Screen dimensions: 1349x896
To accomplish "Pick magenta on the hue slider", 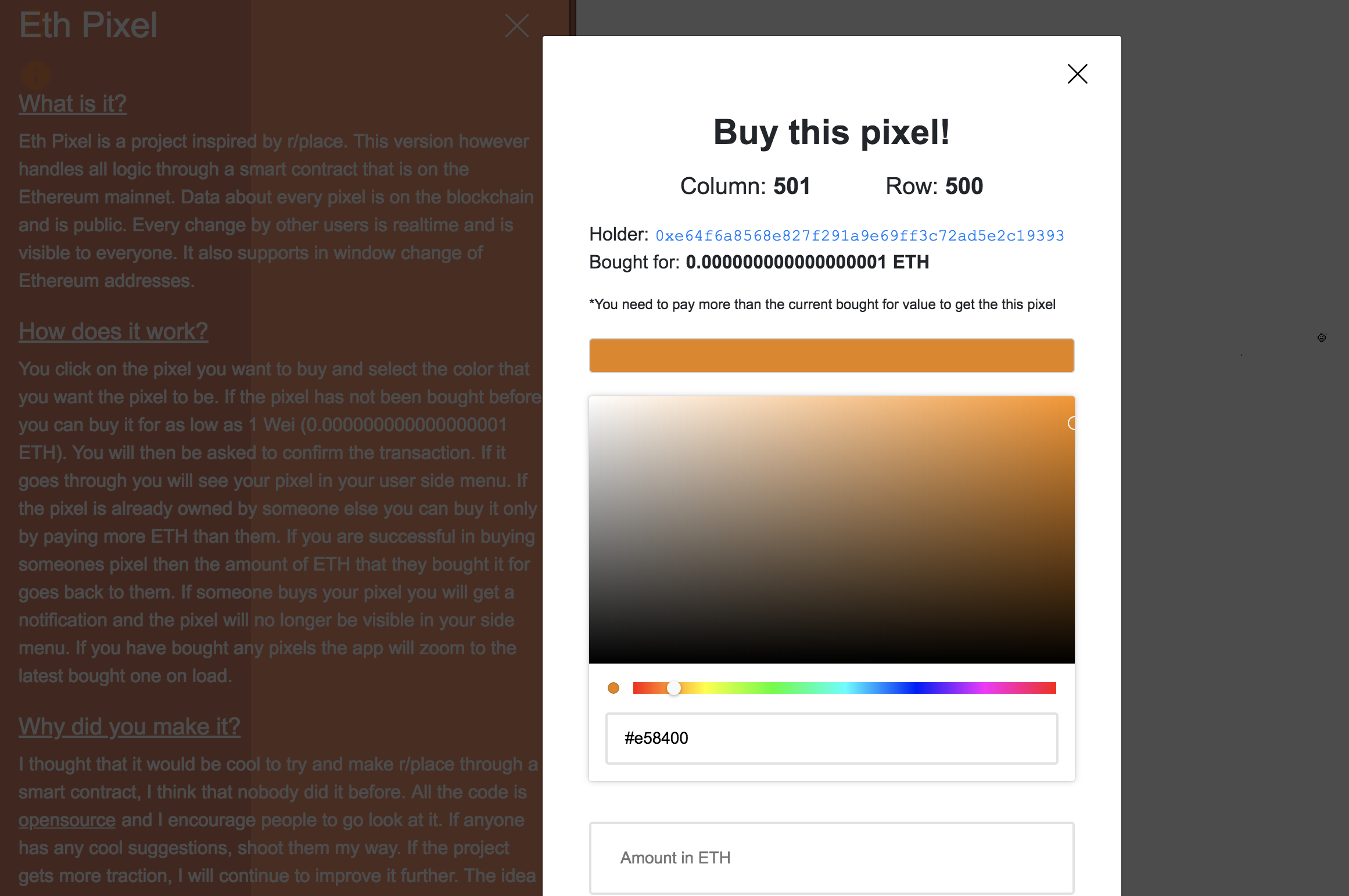I will tap(986, 688).
